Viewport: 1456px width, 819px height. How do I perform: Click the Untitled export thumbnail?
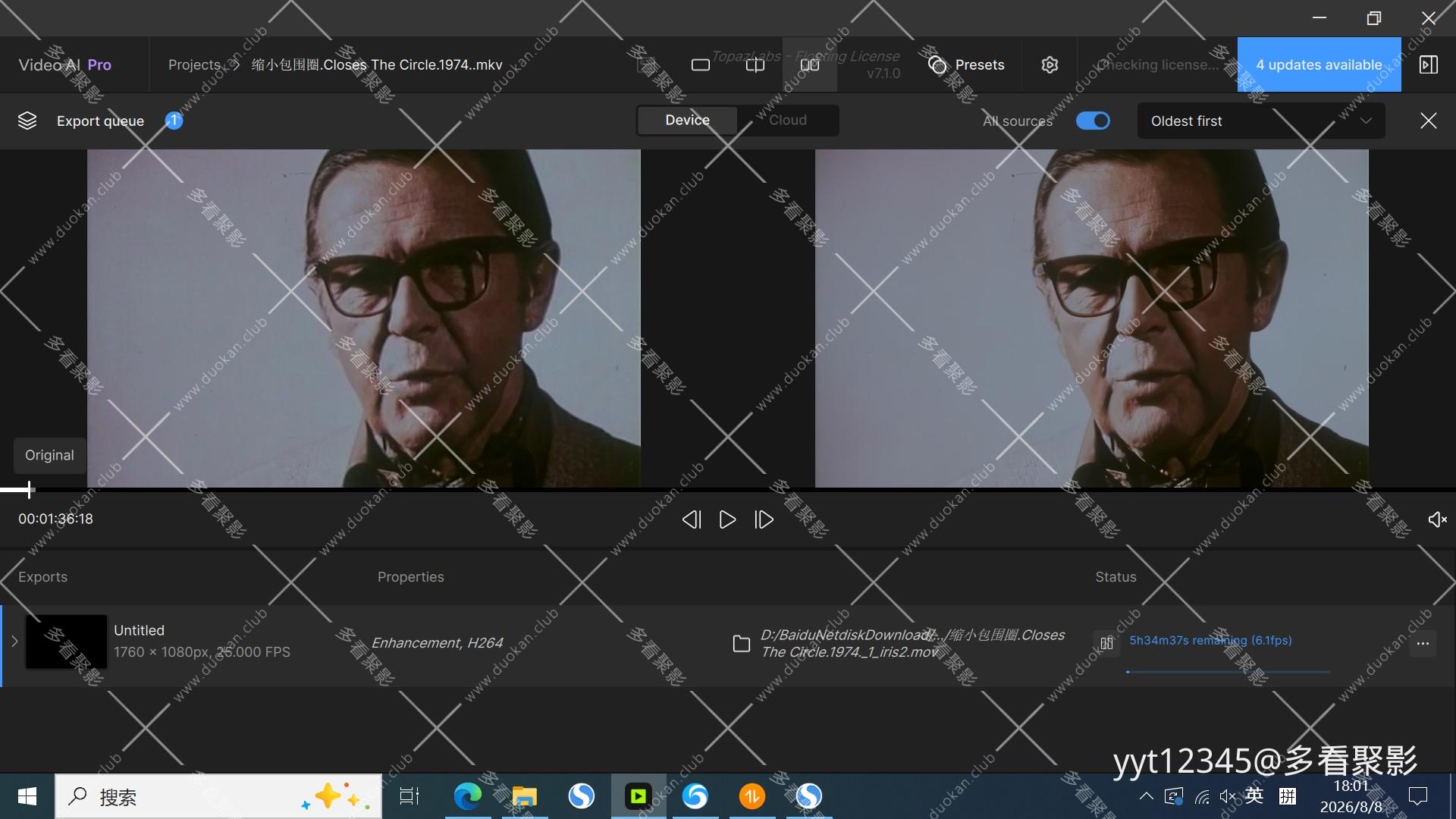click(x=67, y=642)
